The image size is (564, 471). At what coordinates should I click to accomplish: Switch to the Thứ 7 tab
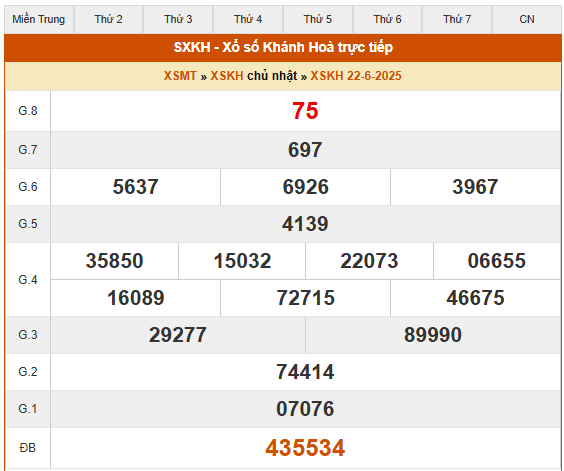pos(457,19)
